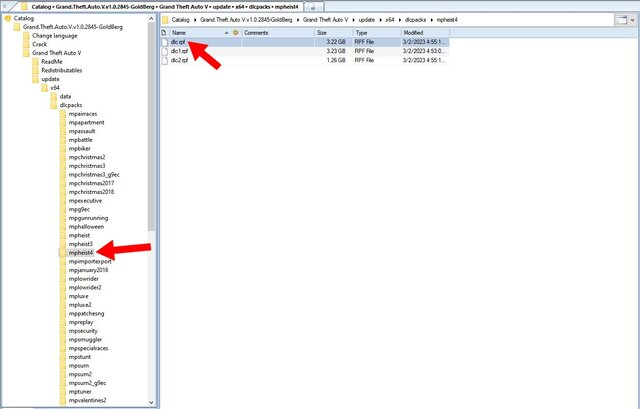This screenshot has width=640, height=409.
Task: Open the view layout dropdown
Action: point(632,20)
